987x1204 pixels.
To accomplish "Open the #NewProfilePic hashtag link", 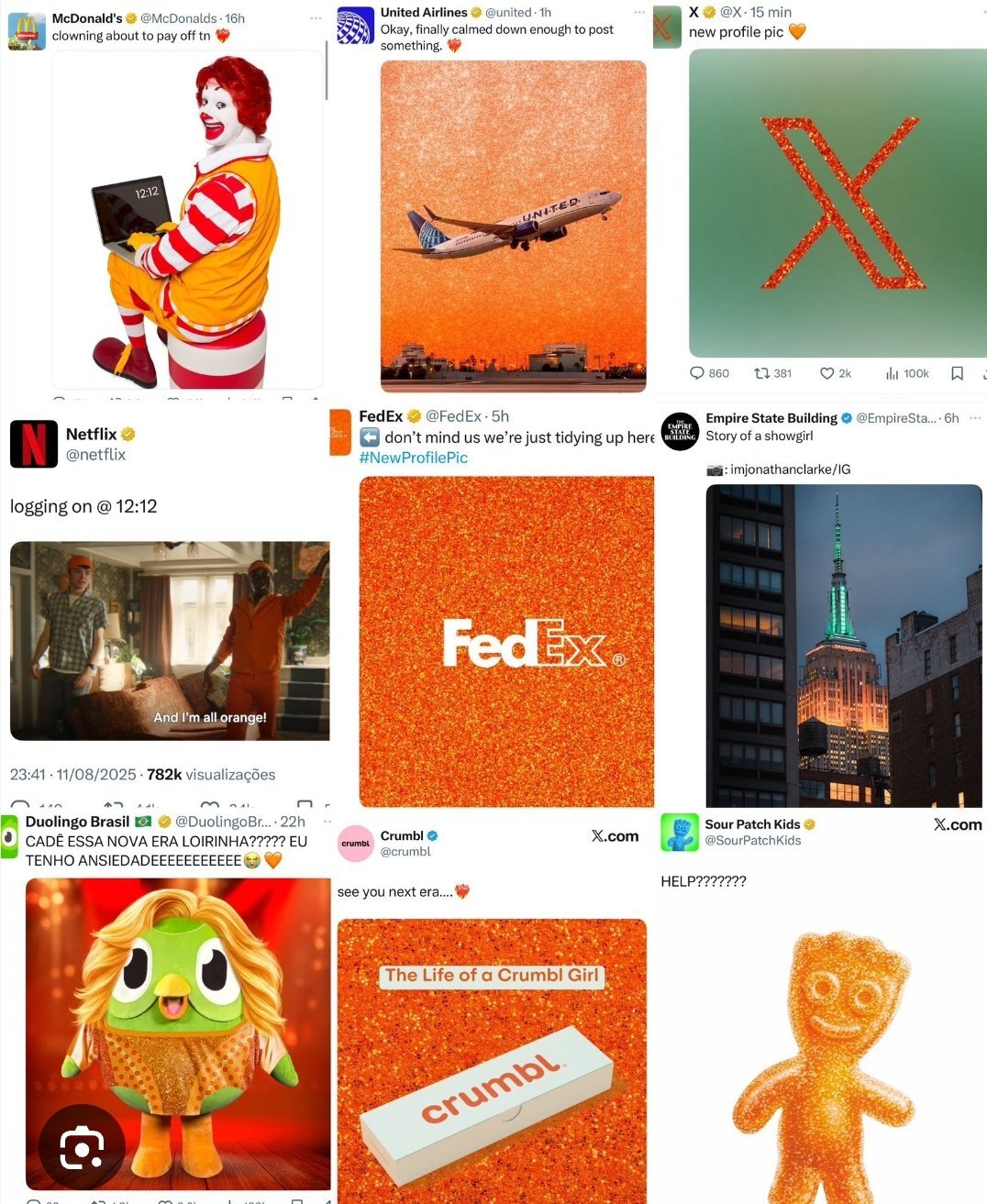I will tap(413, 458).
